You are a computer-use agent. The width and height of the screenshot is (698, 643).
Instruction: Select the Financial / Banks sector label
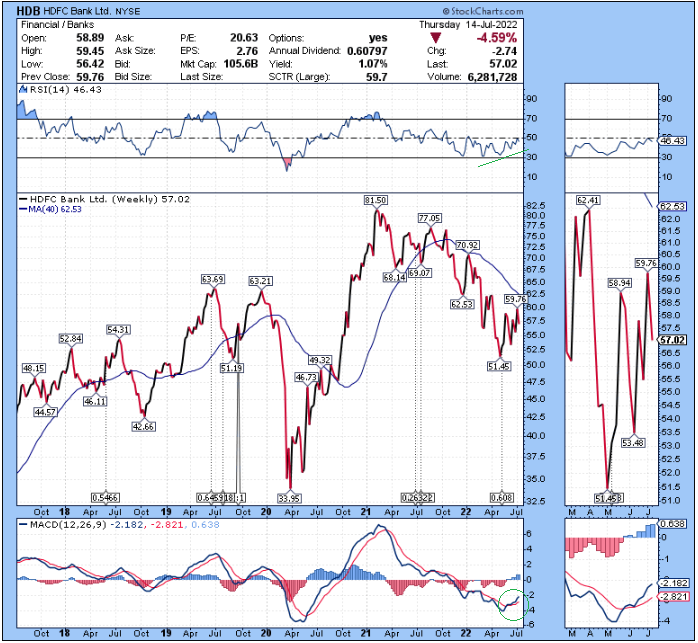pyautogui.click(x=57, y=25)
